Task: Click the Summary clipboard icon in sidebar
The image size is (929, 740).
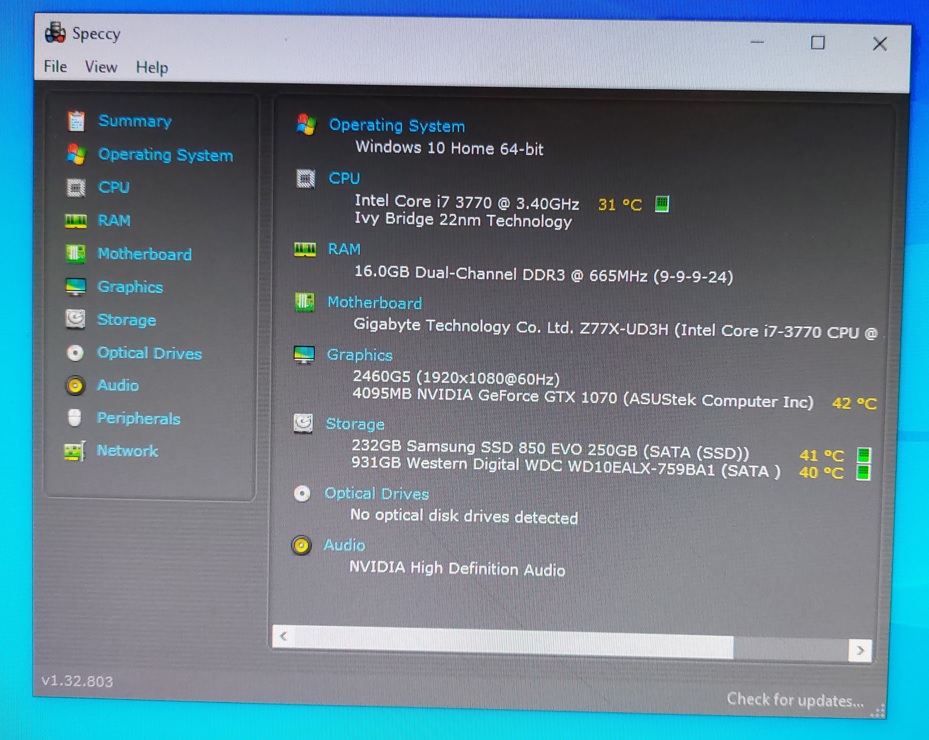Action: click(76, 121)
